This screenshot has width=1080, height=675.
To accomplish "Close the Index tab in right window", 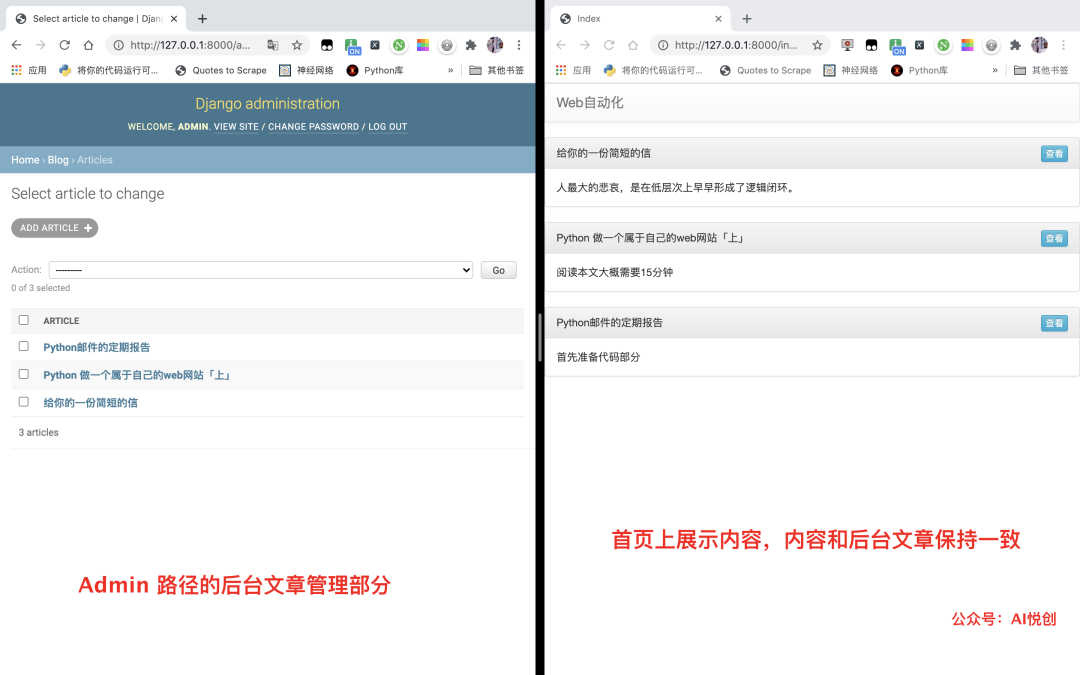I will pos(718,19).
